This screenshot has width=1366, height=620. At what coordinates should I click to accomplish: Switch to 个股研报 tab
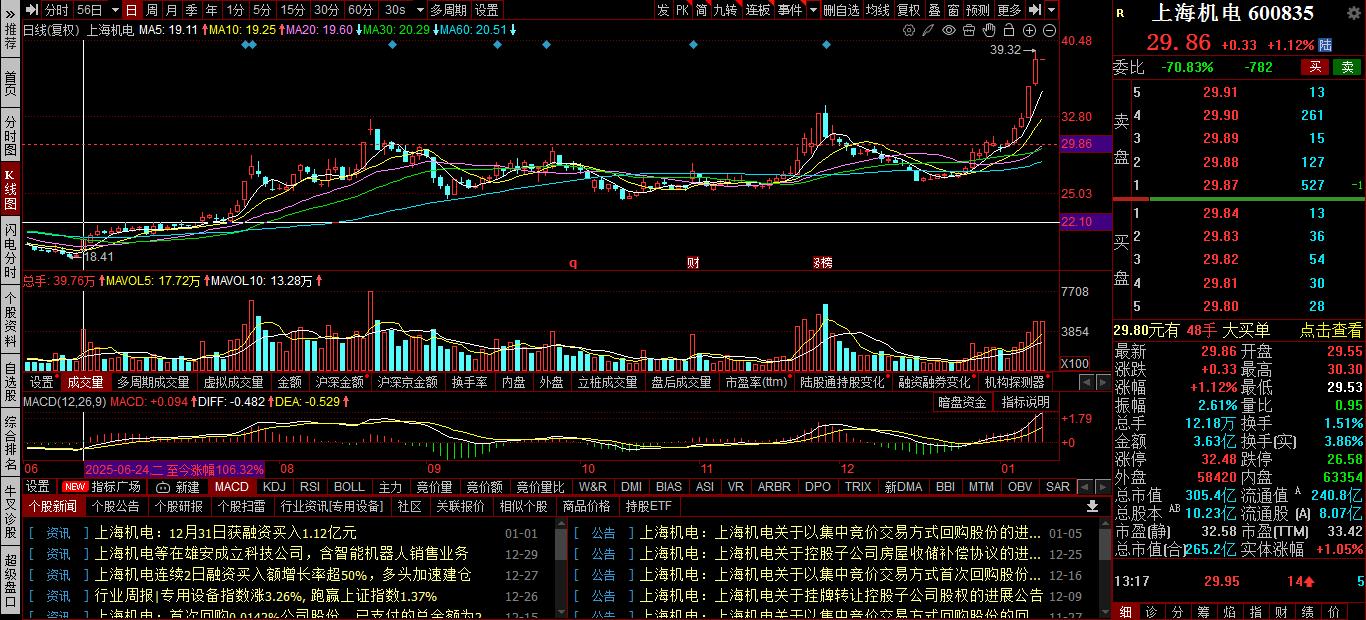point(178,506)
